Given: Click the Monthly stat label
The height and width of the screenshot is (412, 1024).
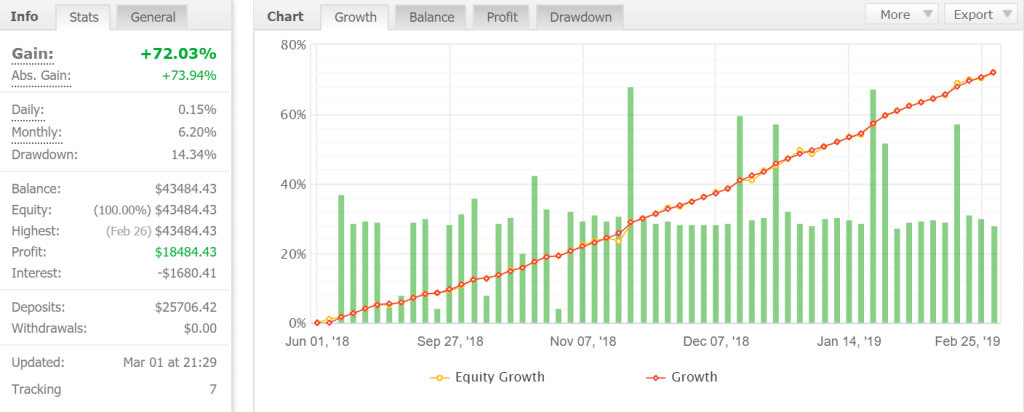Looking at the screenshot, I should point(35,132).
